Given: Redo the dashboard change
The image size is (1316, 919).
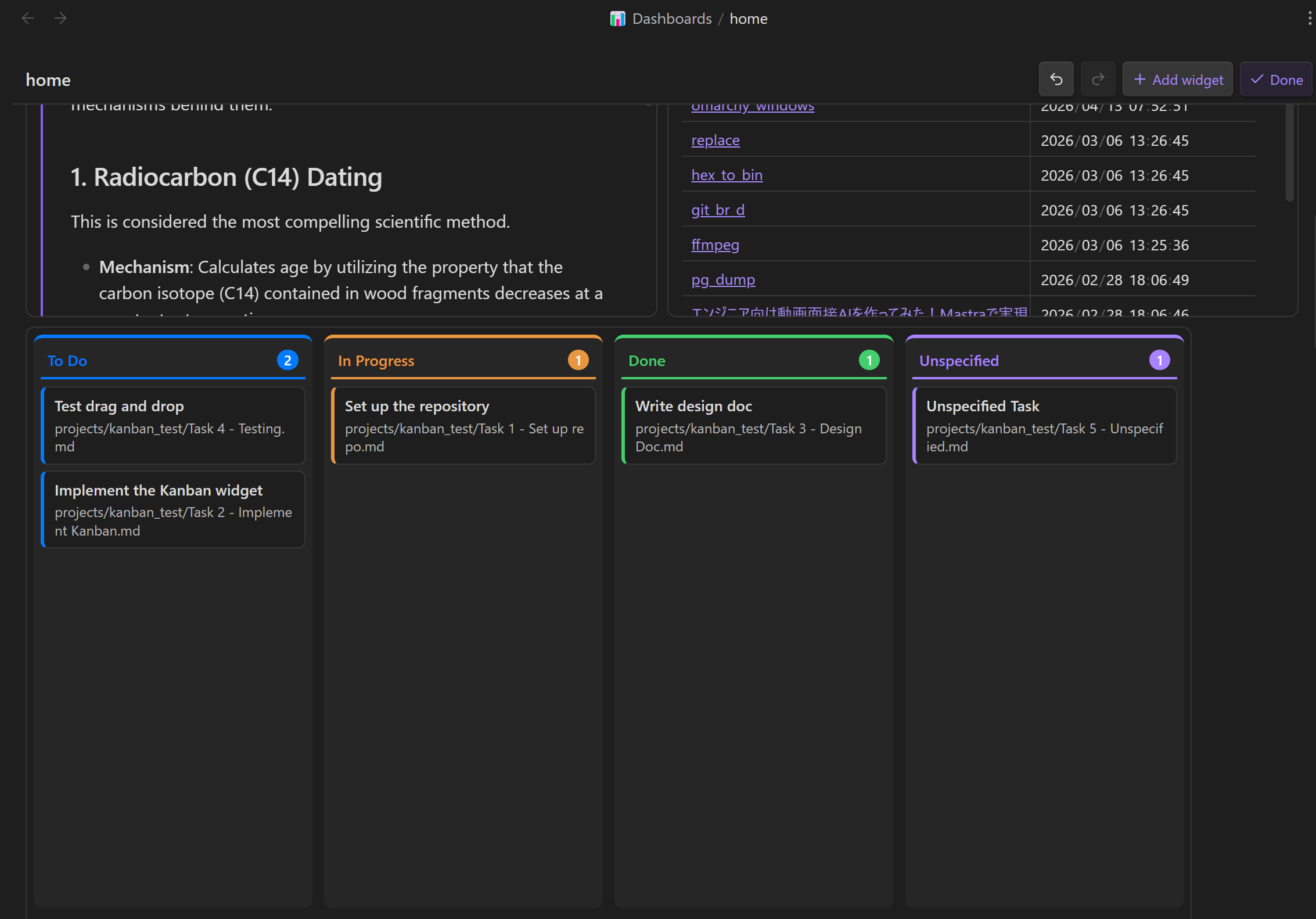Looking at the screenshot, I should click(x=1098, y=80).
